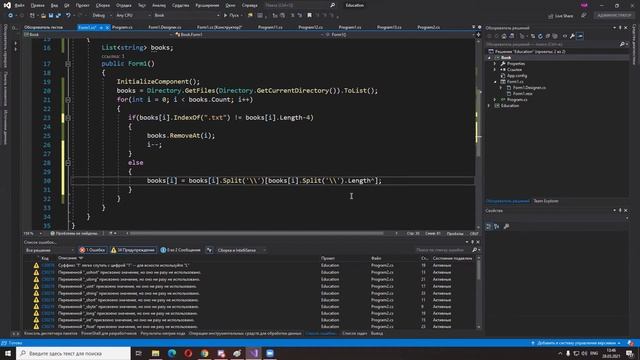Collapse the Form1 constructor at line 17

click(68, 64)
